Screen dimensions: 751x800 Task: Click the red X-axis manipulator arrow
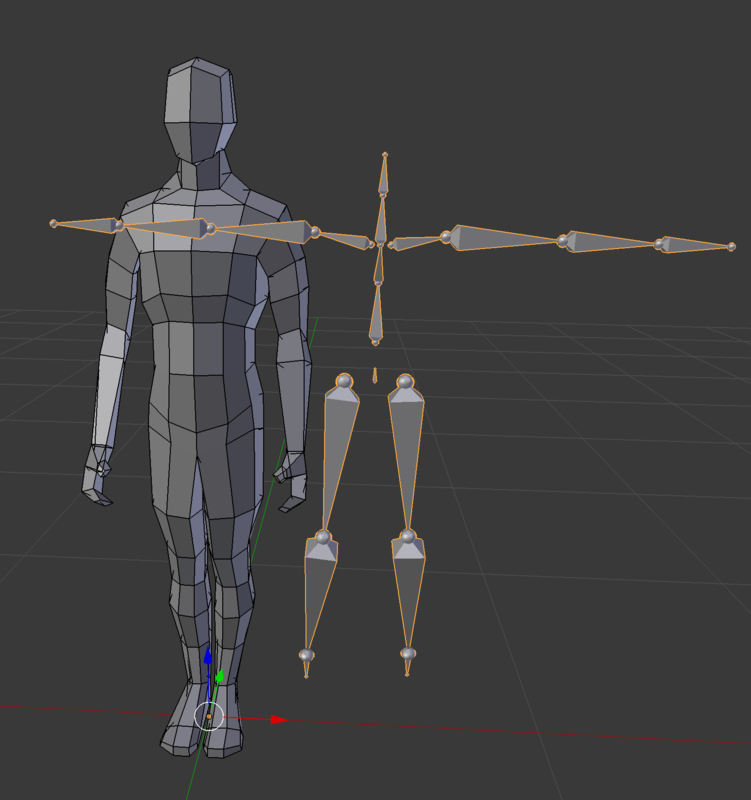[279, 719]
